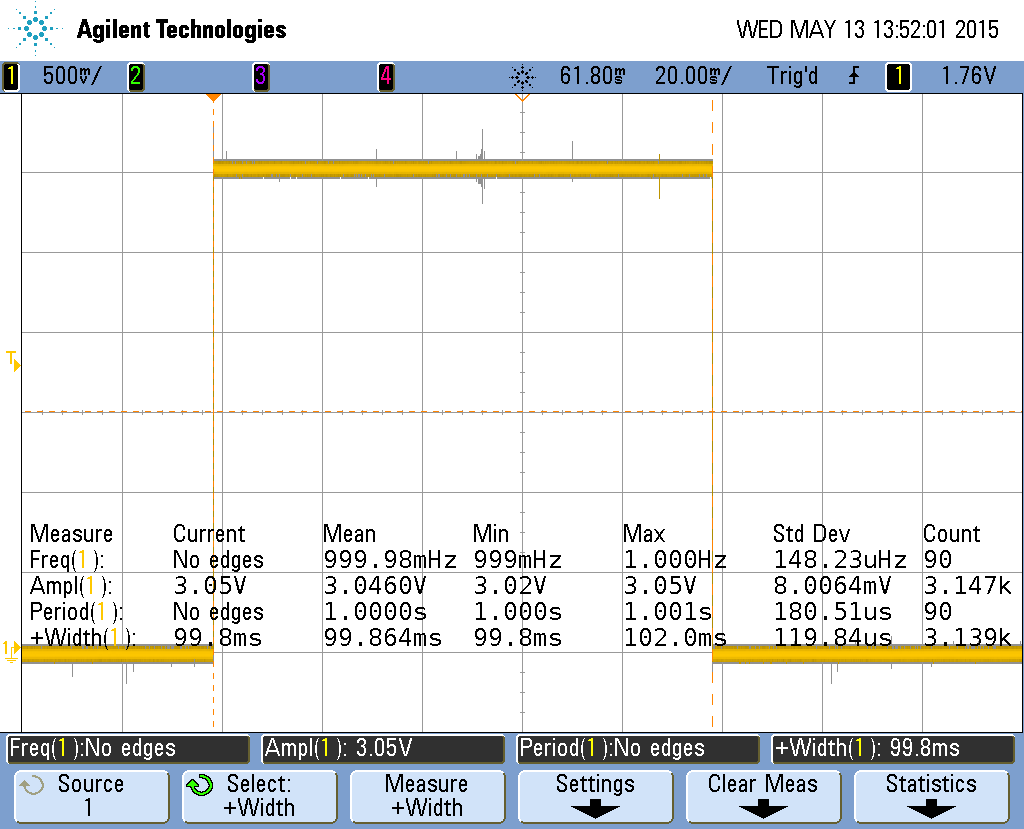Click the Std Dev column header
This screenshot has height=829, width=1024.
[812, 534]
